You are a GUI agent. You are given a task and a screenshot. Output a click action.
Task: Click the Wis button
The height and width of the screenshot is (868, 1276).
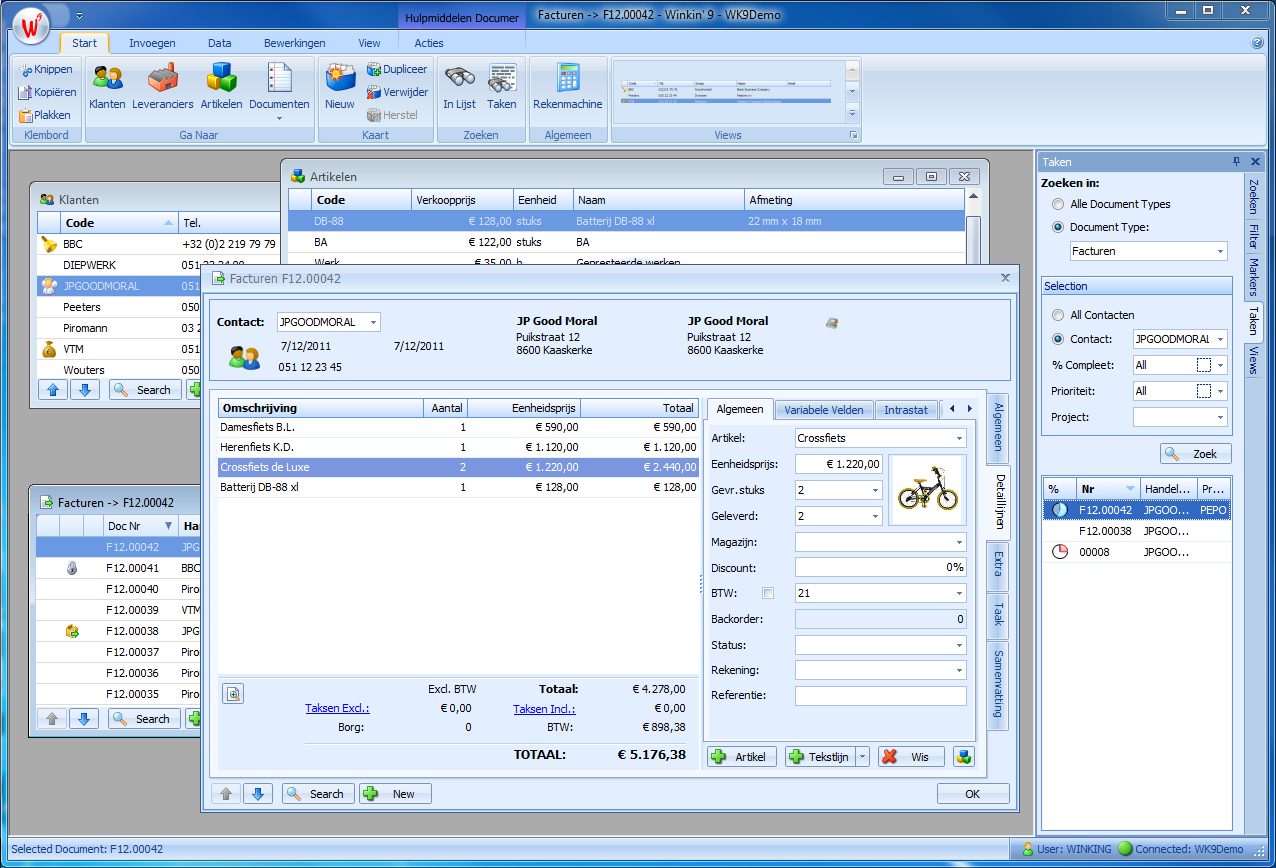click(911, 757)
